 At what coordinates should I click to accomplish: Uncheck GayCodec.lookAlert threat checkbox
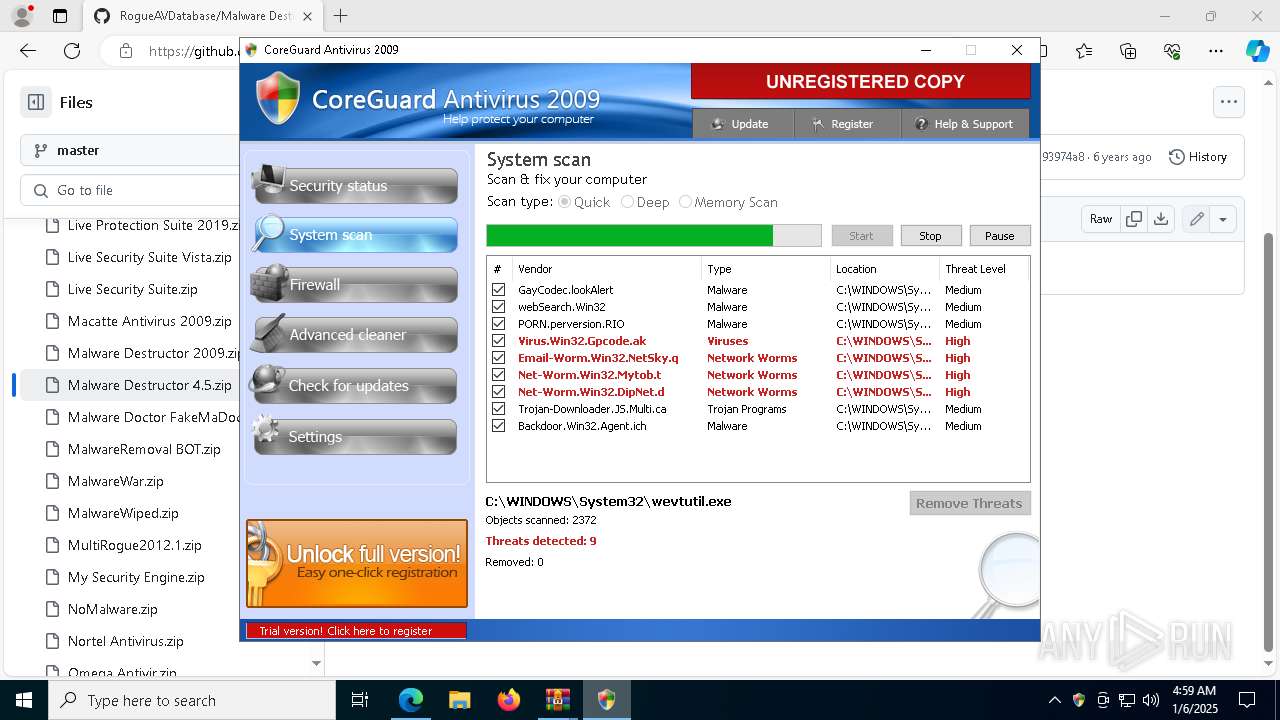(498, 290)
